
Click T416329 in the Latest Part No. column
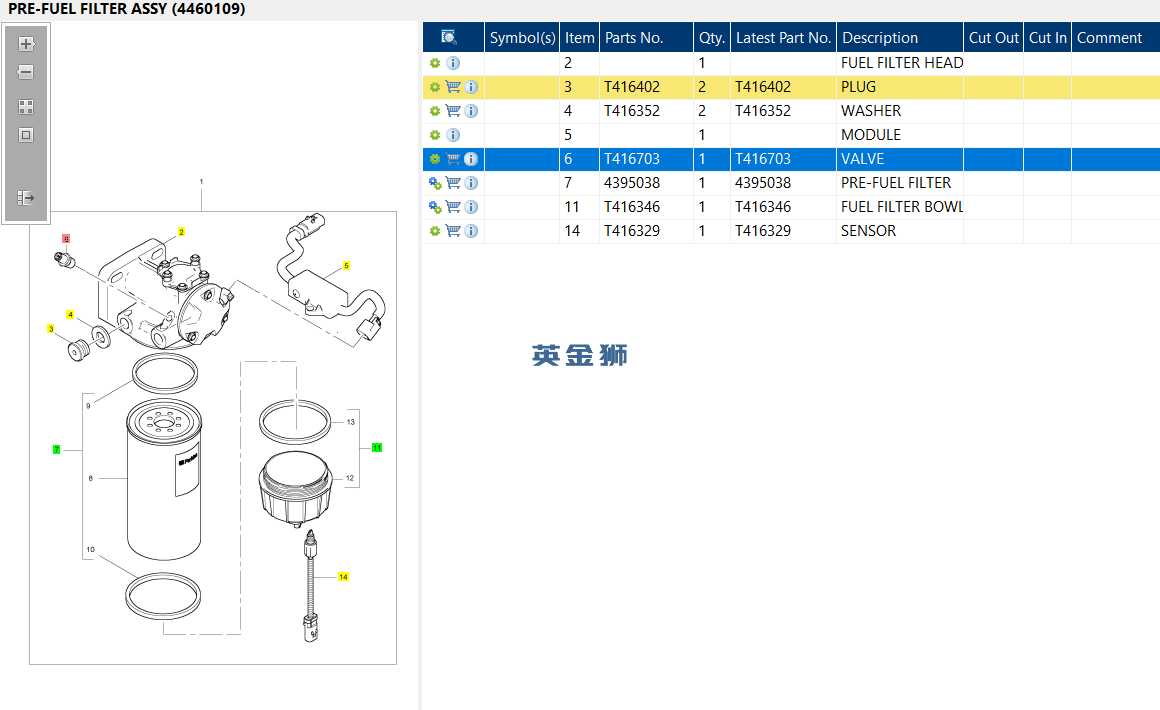pos(763,231)
